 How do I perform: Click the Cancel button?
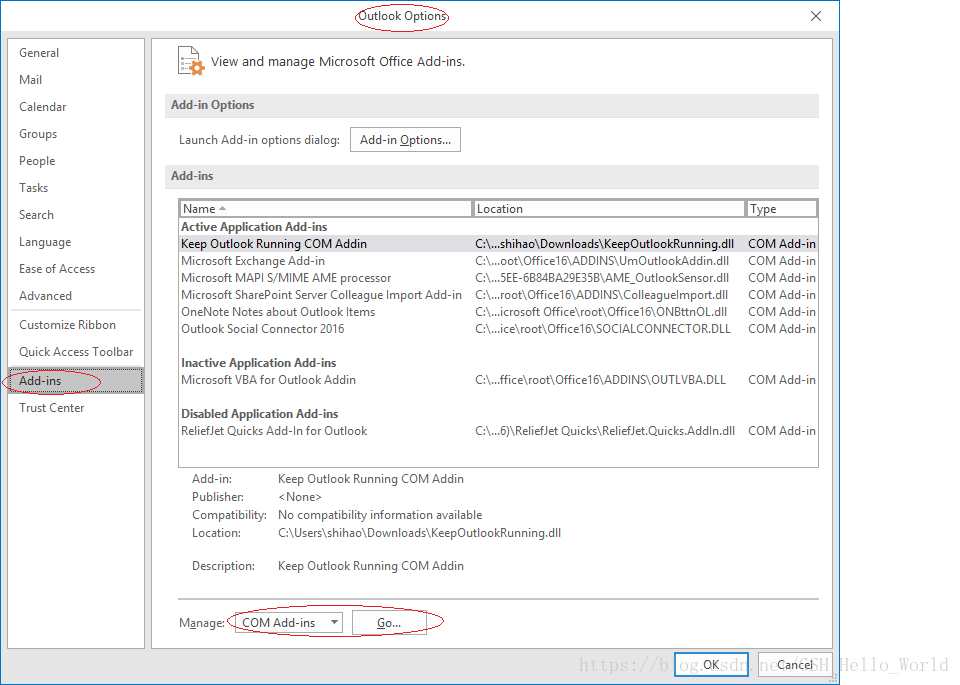[x=795, y=664]
